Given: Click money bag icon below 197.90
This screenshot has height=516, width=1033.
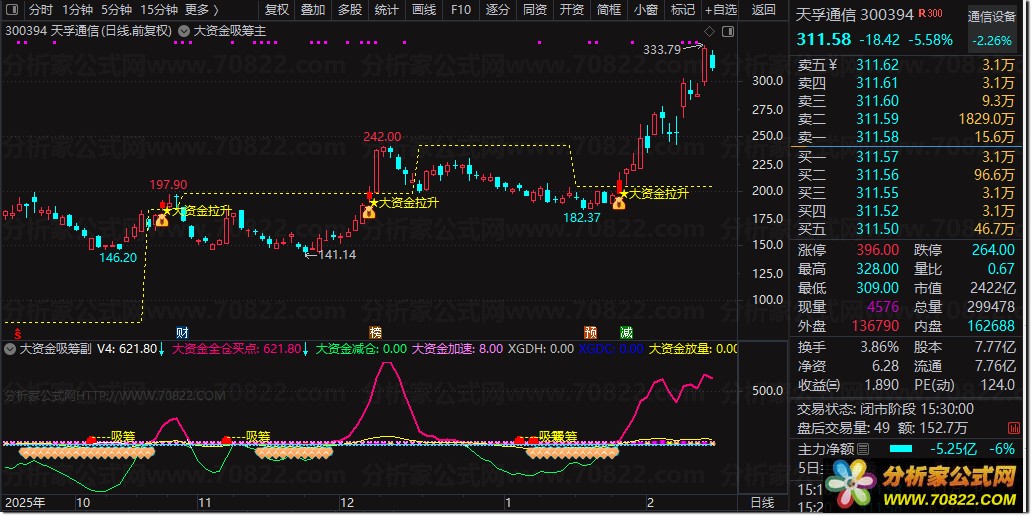Looking at the screenshot, I should click(162, 220).
